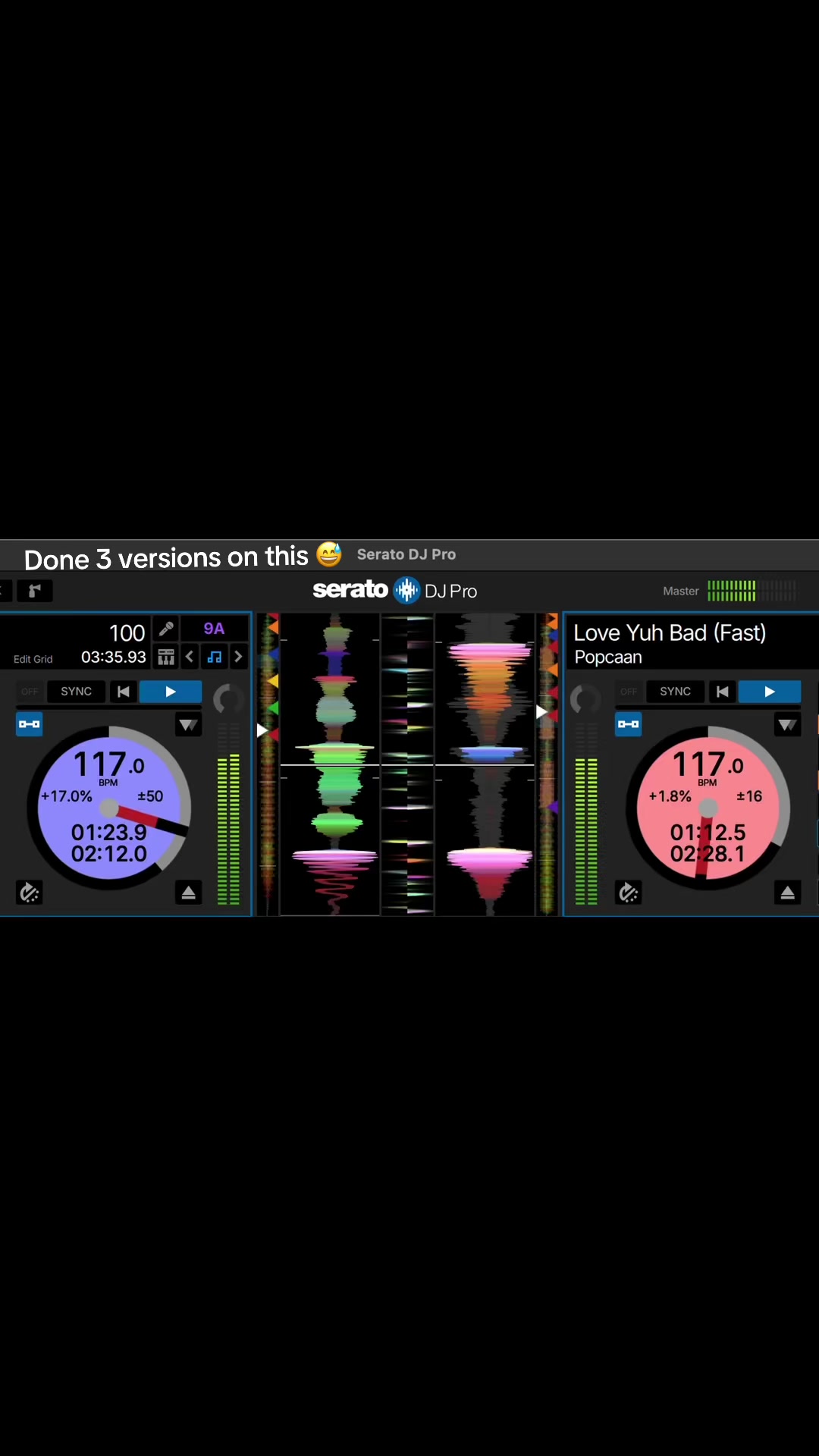Eject the track from the right deck
The width and height of the screenshot is (819, 1456).
pos(787,893)
